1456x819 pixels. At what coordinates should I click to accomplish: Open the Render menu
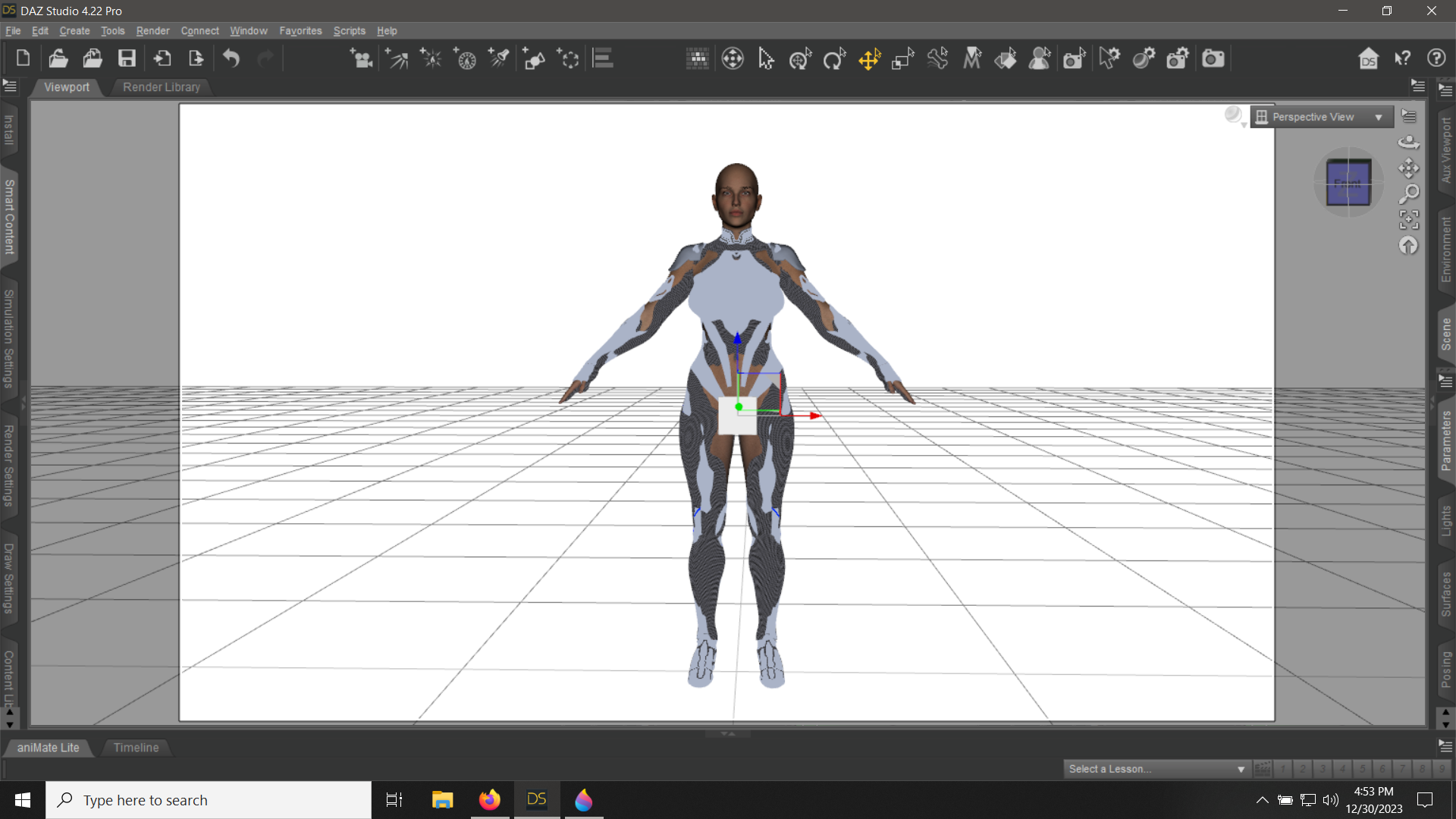[152, 31]
